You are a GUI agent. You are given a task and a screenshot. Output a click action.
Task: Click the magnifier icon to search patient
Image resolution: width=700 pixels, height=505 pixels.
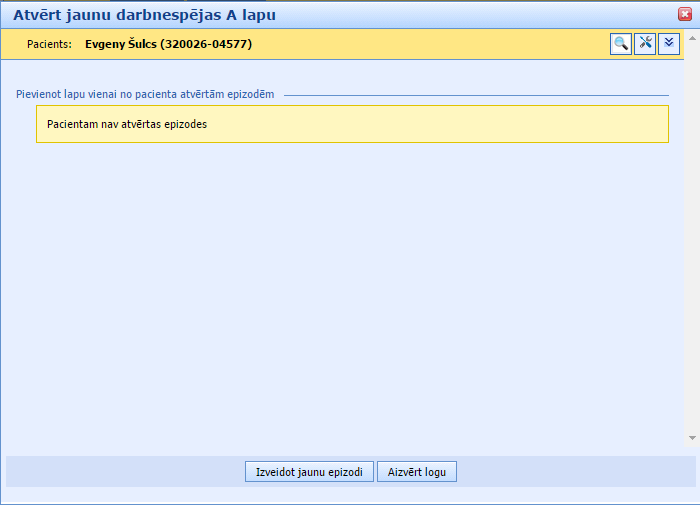621,44
